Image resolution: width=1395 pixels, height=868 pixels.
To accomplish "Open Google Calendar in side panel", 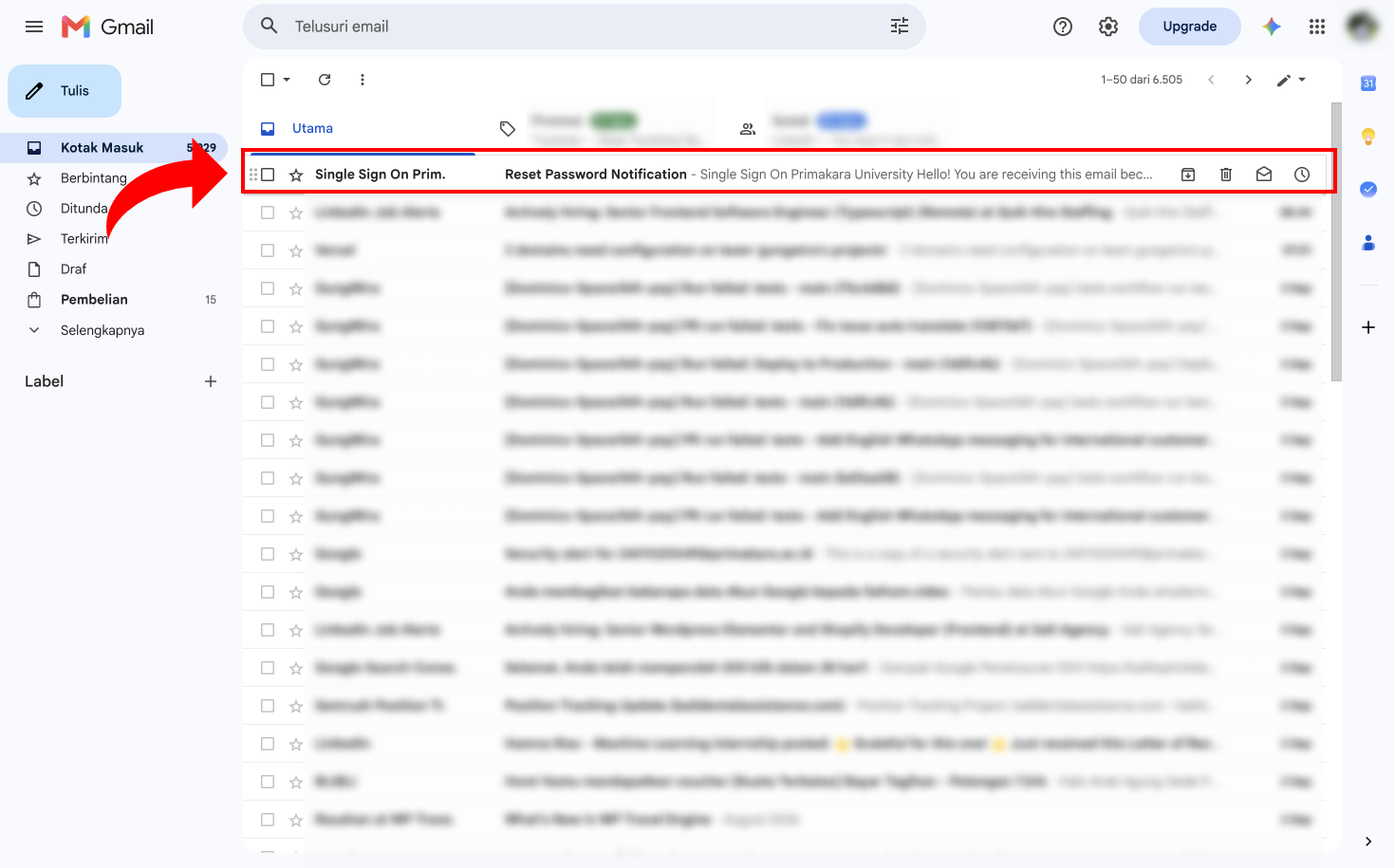I will [1368, 83].
